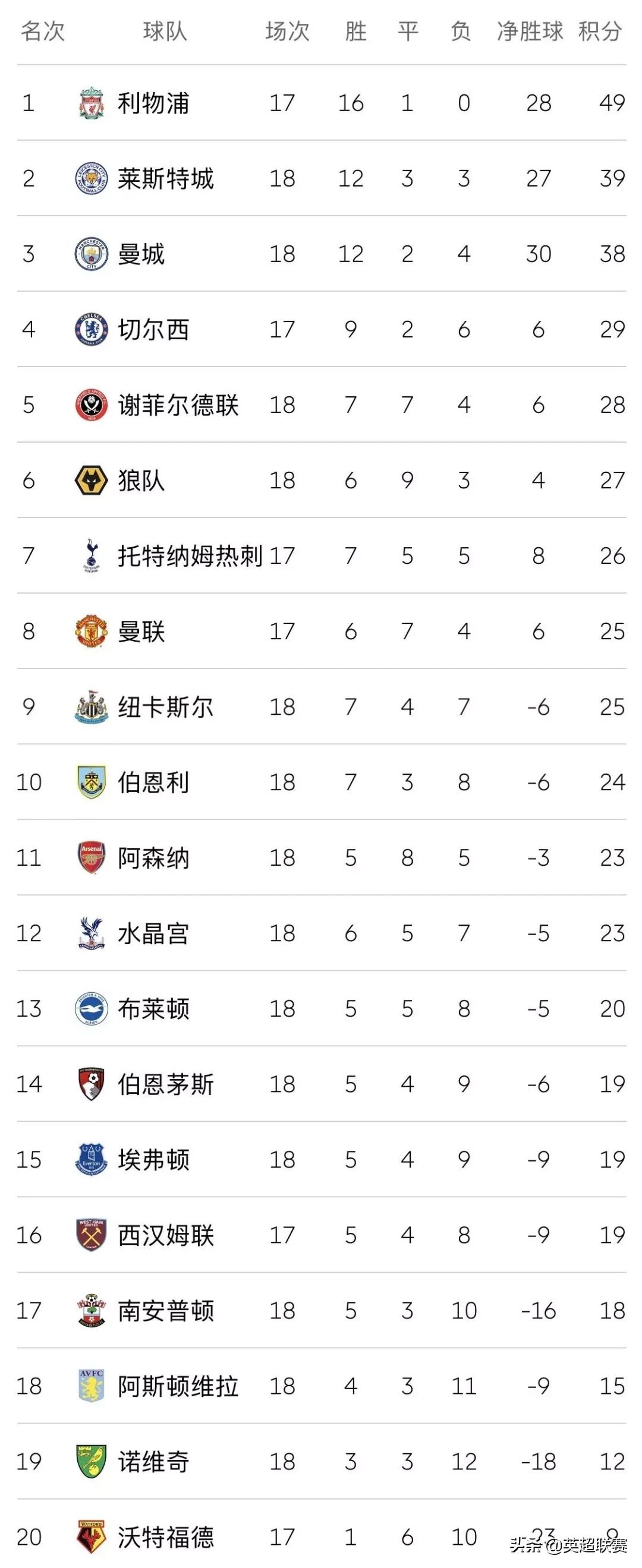
Task: Click the Liverpool club crest
Action: tap(92, 103)
